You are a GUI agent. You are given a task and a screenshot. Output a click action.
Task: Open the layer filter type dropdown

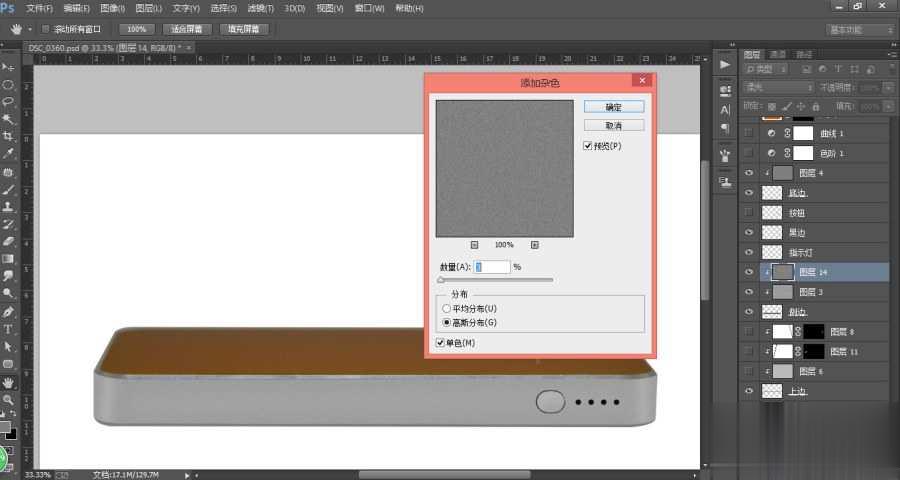click(766, 69)
